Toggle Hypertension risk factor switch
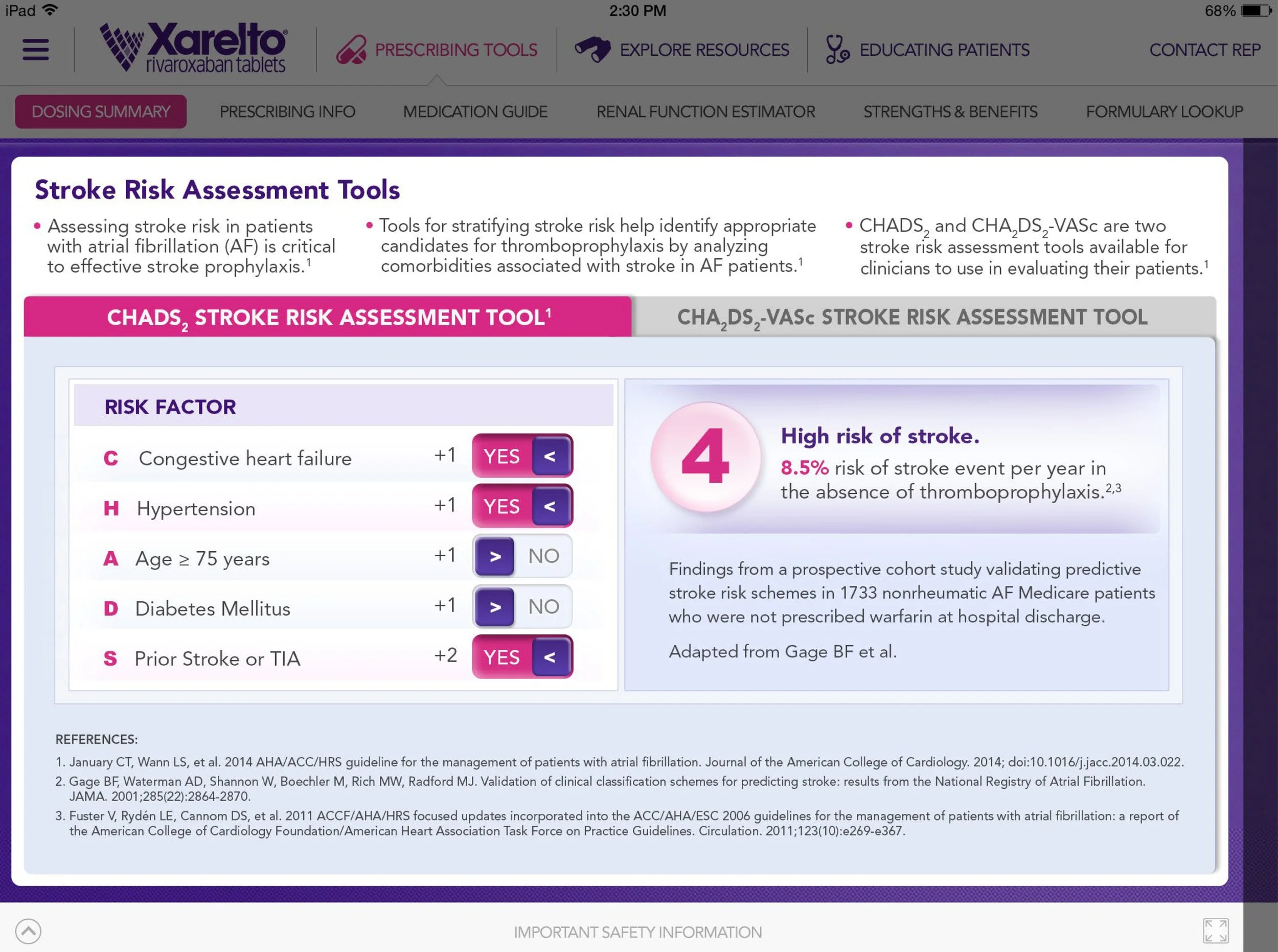 (x=522, y=506)
